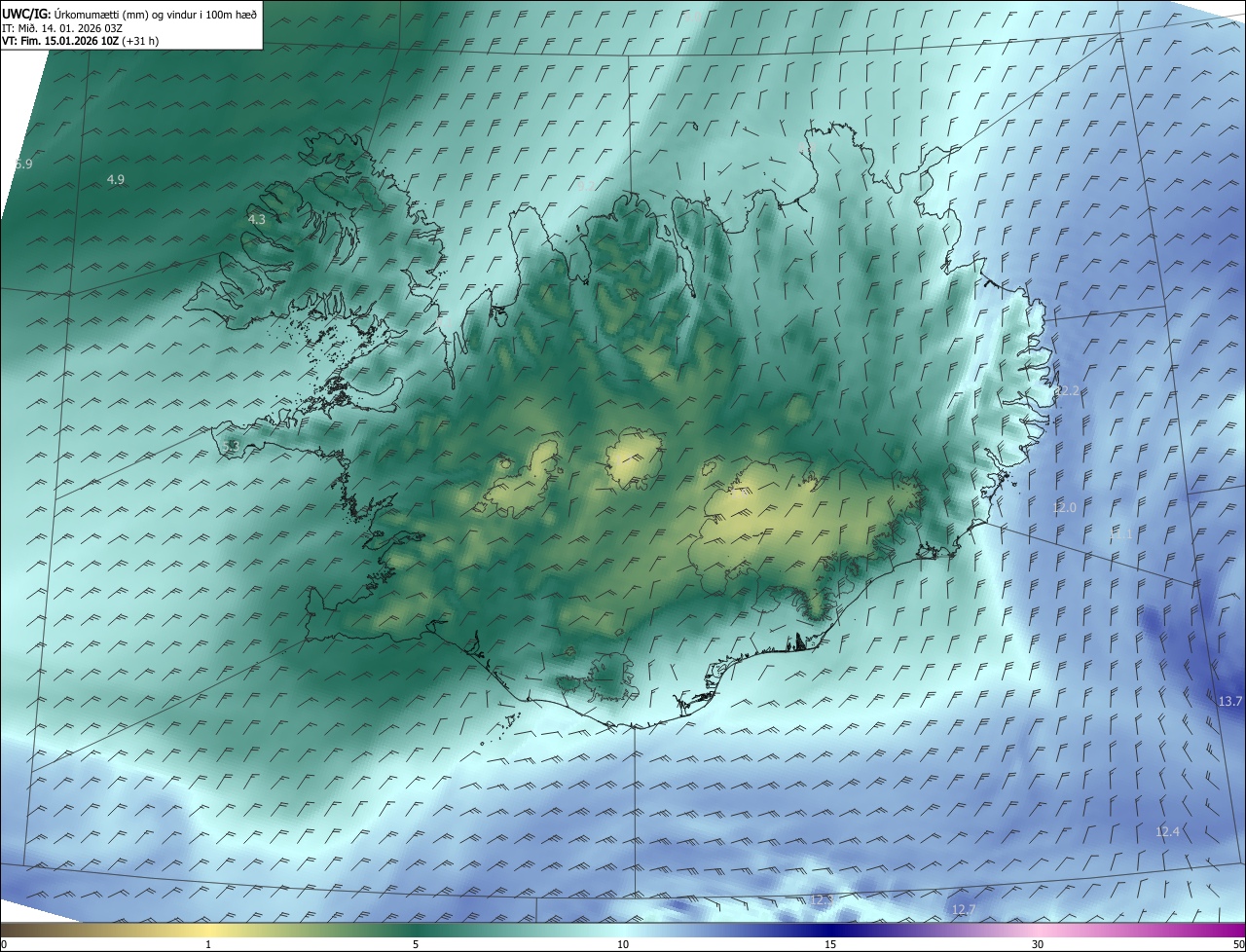1246x952 pixels.
Task: Click the map title 'Úrkomumætti (mm) og vindur í 100m hæð'
Action: pos(156,14)
